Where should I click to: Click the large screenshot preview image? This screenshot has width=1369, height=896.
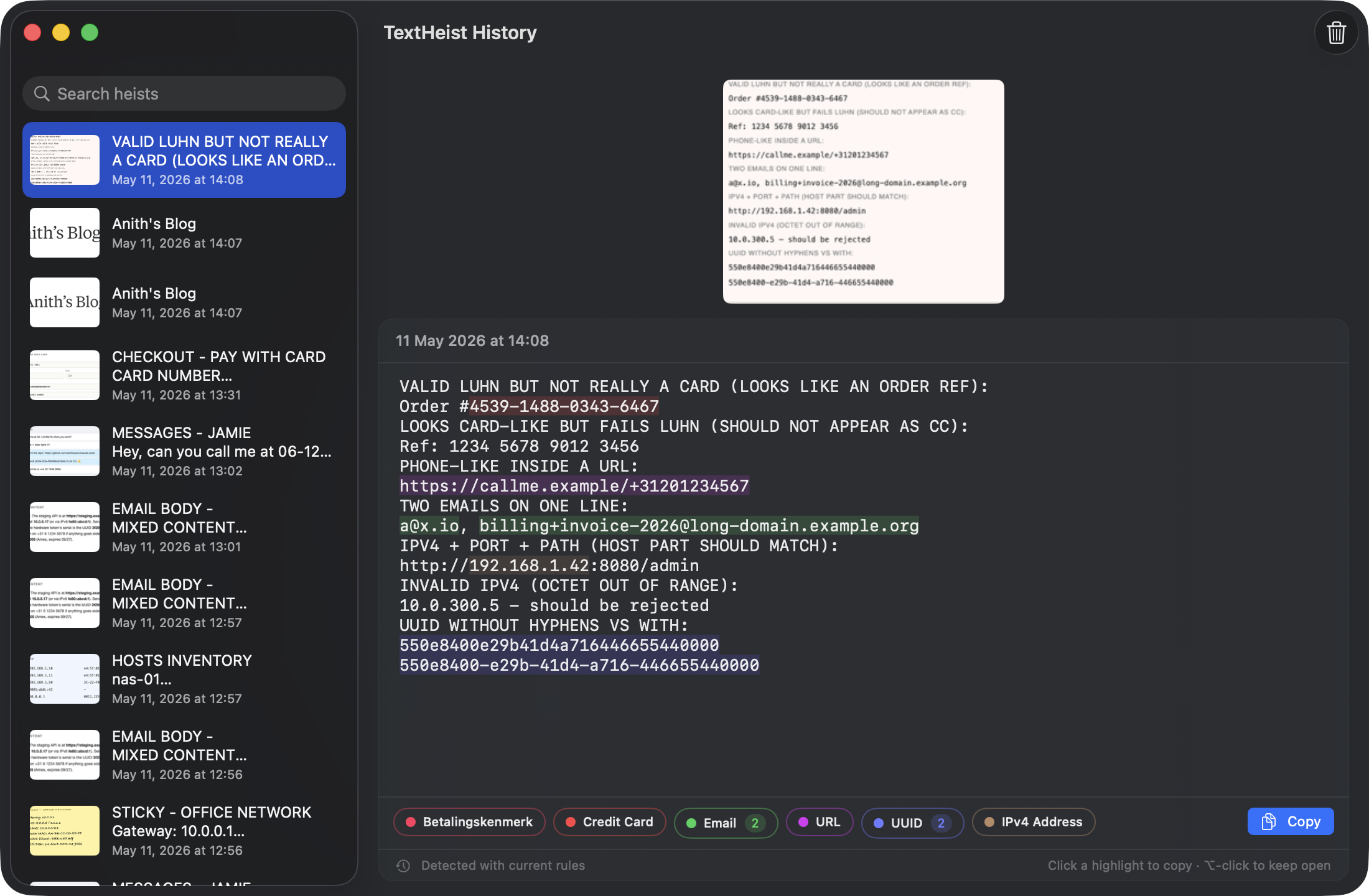[863, 191]
